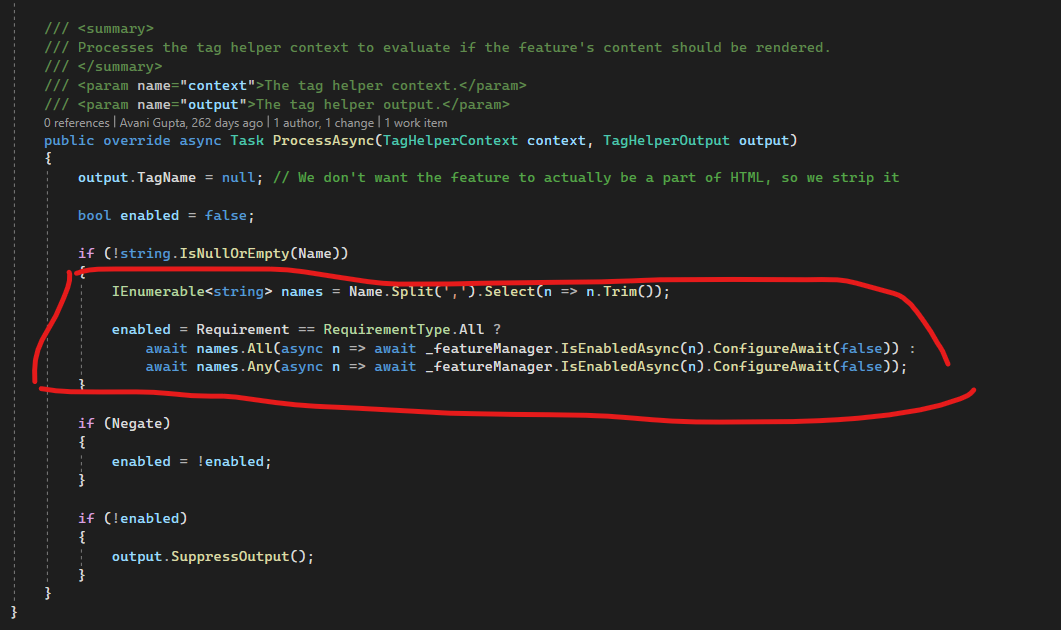Screen dimensions: 1061x630
Task: Click the closing brace of ProcessAsync
Action: [48, 592]
